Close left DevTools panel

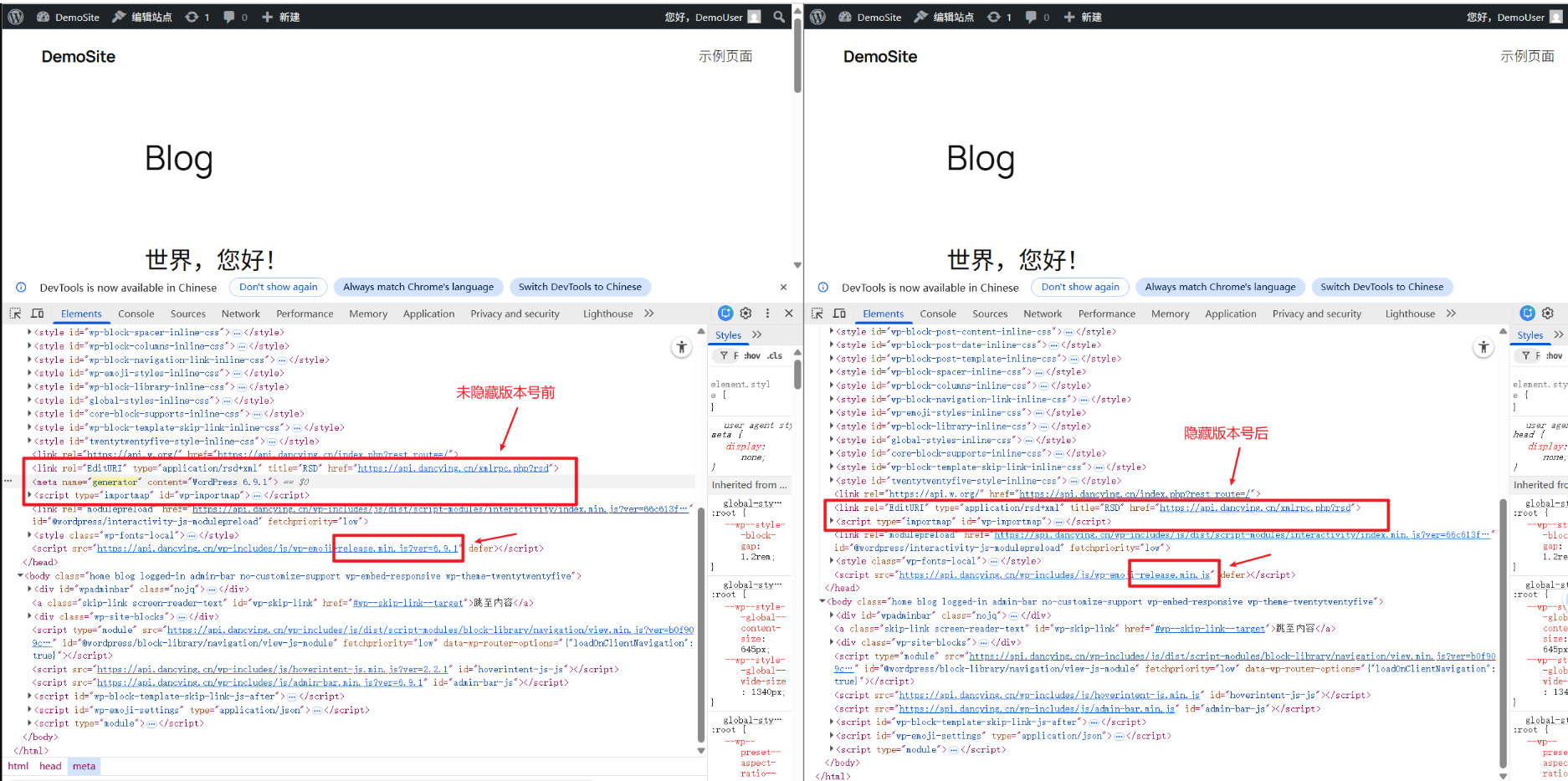click(788, 313)
